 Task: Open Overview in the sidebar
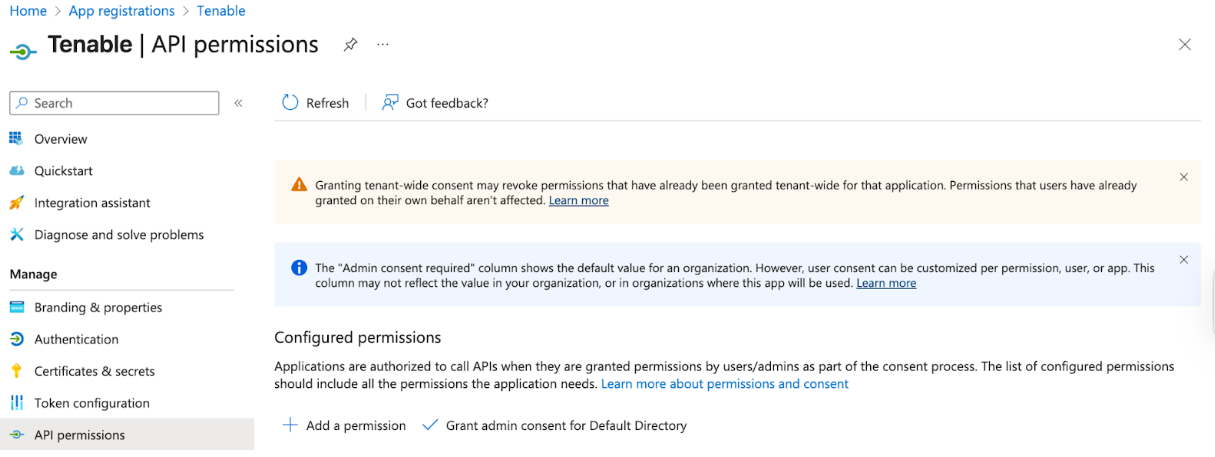[60, 139]
